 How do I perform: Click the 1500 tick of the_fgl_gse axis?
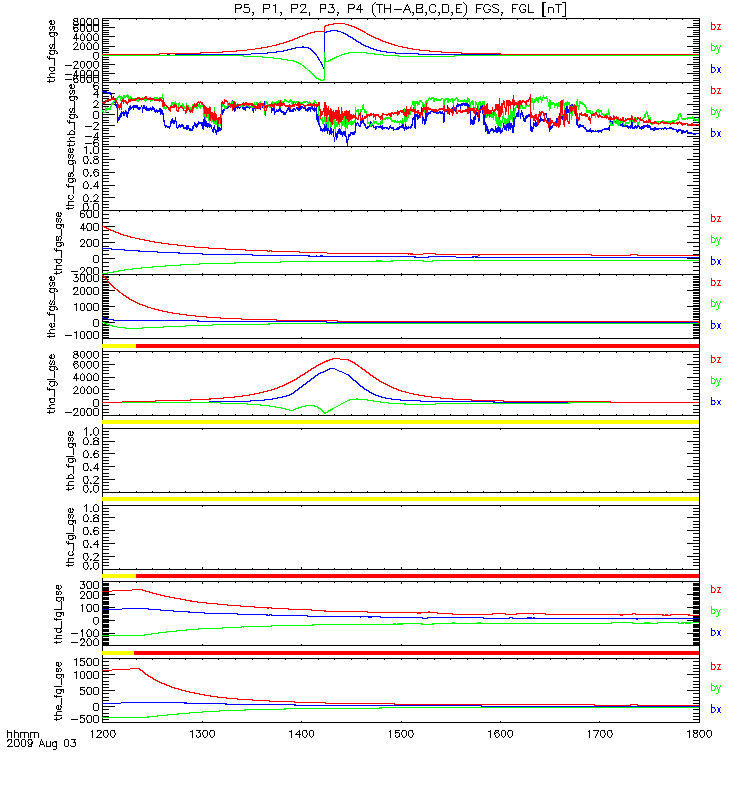(x=86, y=662)
